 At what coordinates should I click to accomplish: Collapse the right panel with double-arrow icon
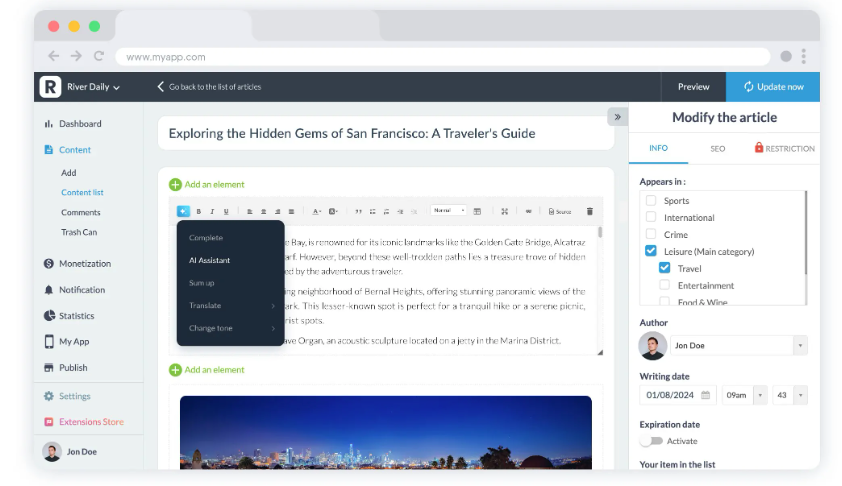(617, 117)
